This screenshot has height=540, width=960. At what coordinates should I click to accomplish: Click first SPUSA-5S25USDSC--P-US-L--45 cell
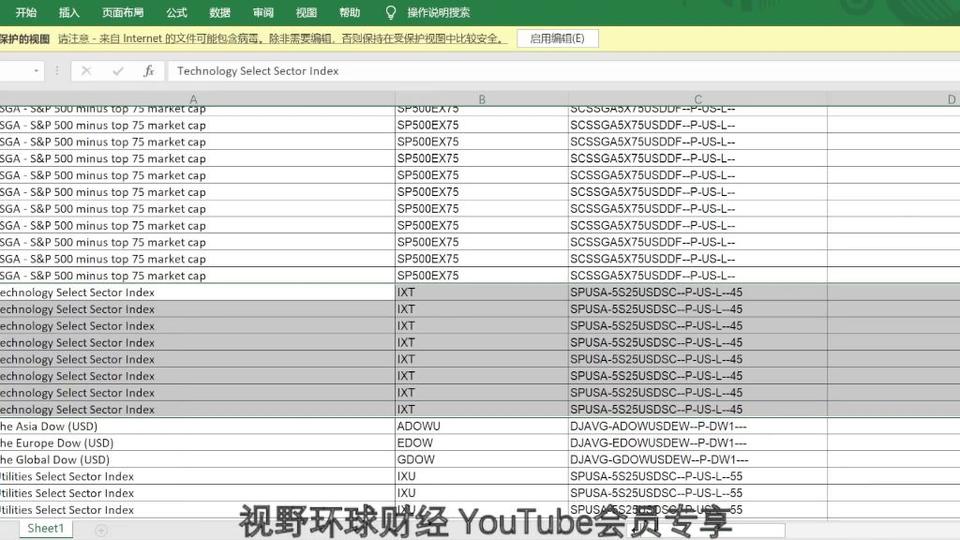click(x=698, y=292)
